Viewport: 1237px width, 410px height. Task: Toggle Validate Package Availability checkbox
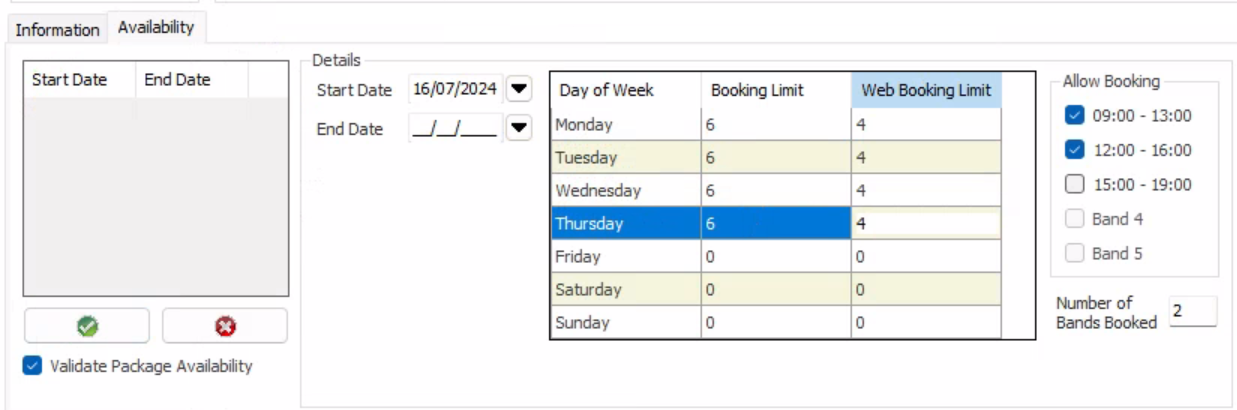pos(31,366)
